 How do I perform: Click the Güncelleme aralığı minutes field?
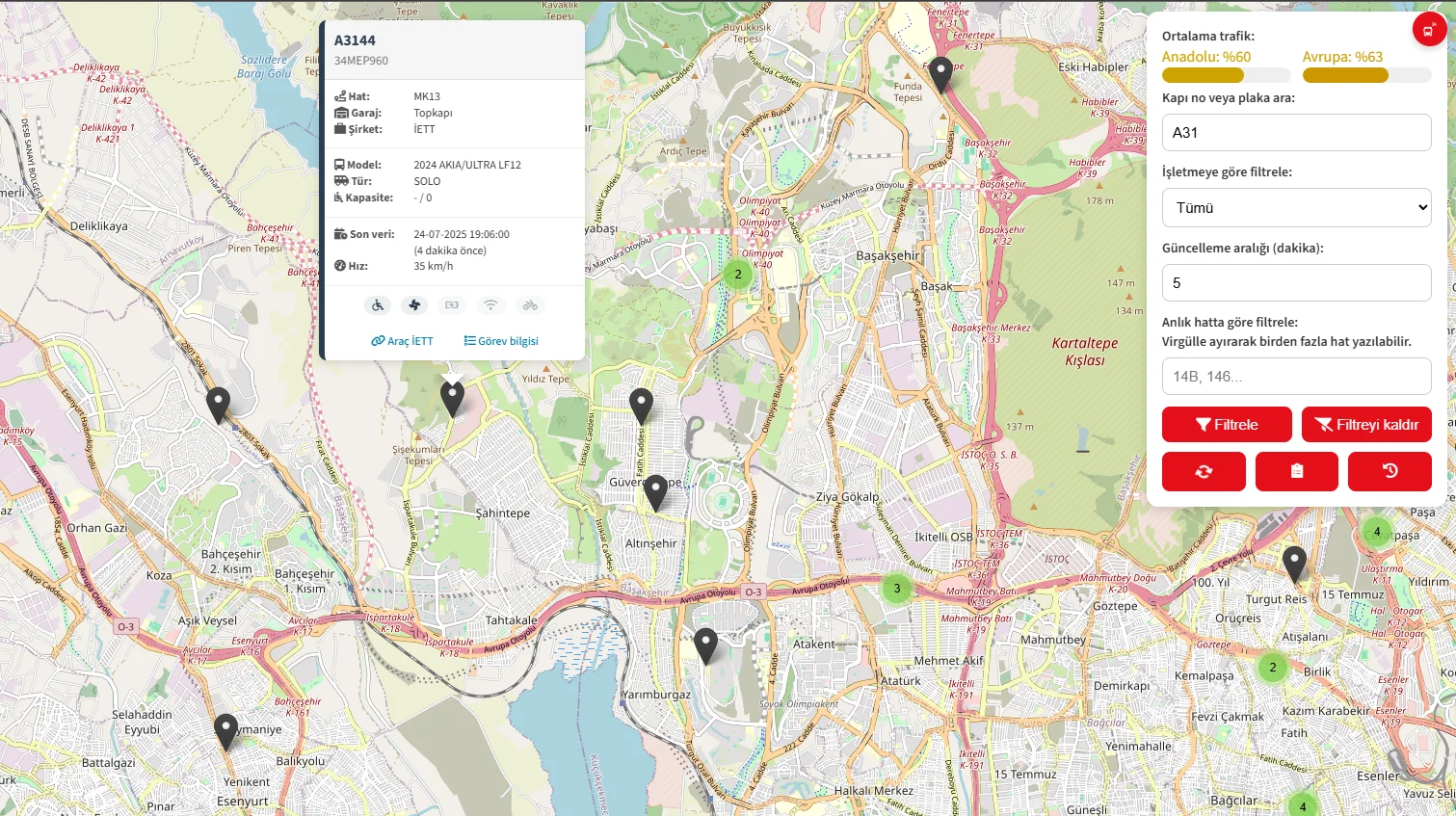pos(1296,282)
